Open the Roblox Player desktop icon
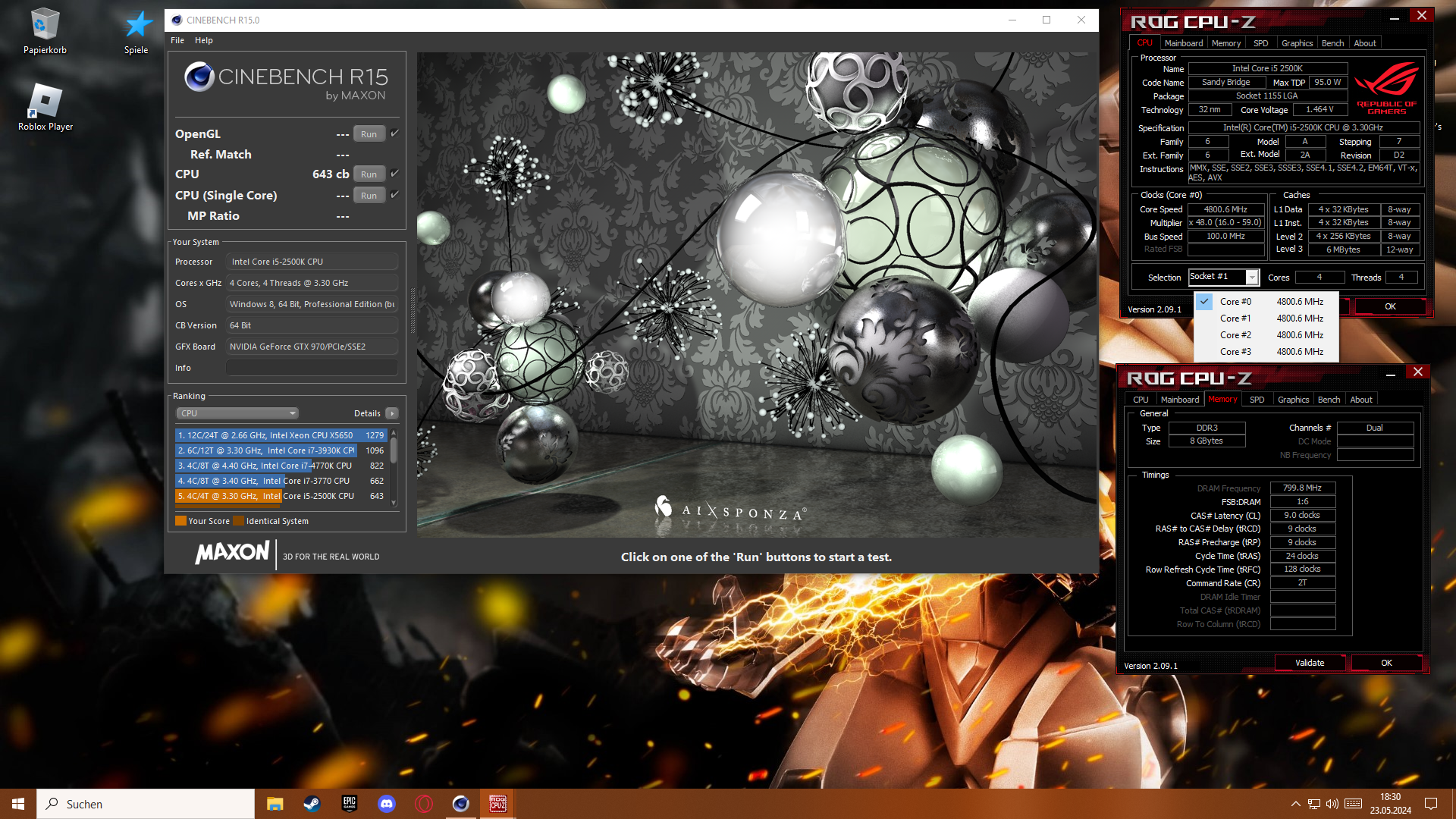 (45, 108)
